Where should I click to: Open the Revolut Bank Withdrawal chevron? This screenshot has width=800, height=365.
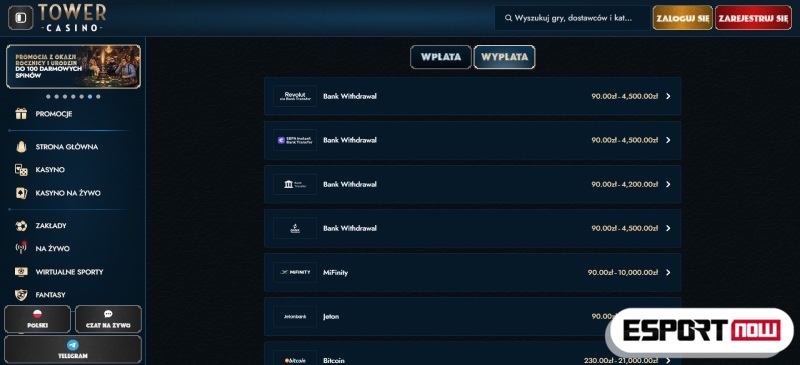[668, 96]
